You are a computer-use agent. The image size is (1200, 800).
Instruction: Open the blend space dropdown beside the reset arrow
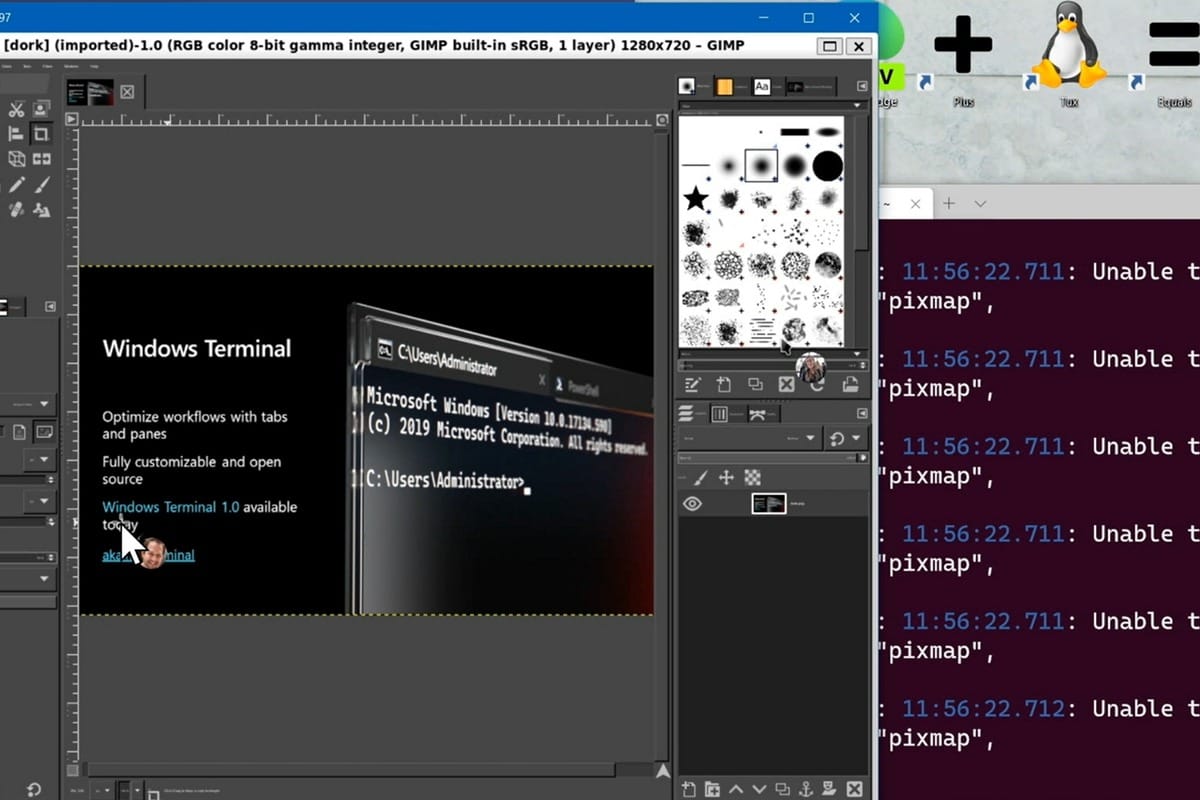[855, 438]
